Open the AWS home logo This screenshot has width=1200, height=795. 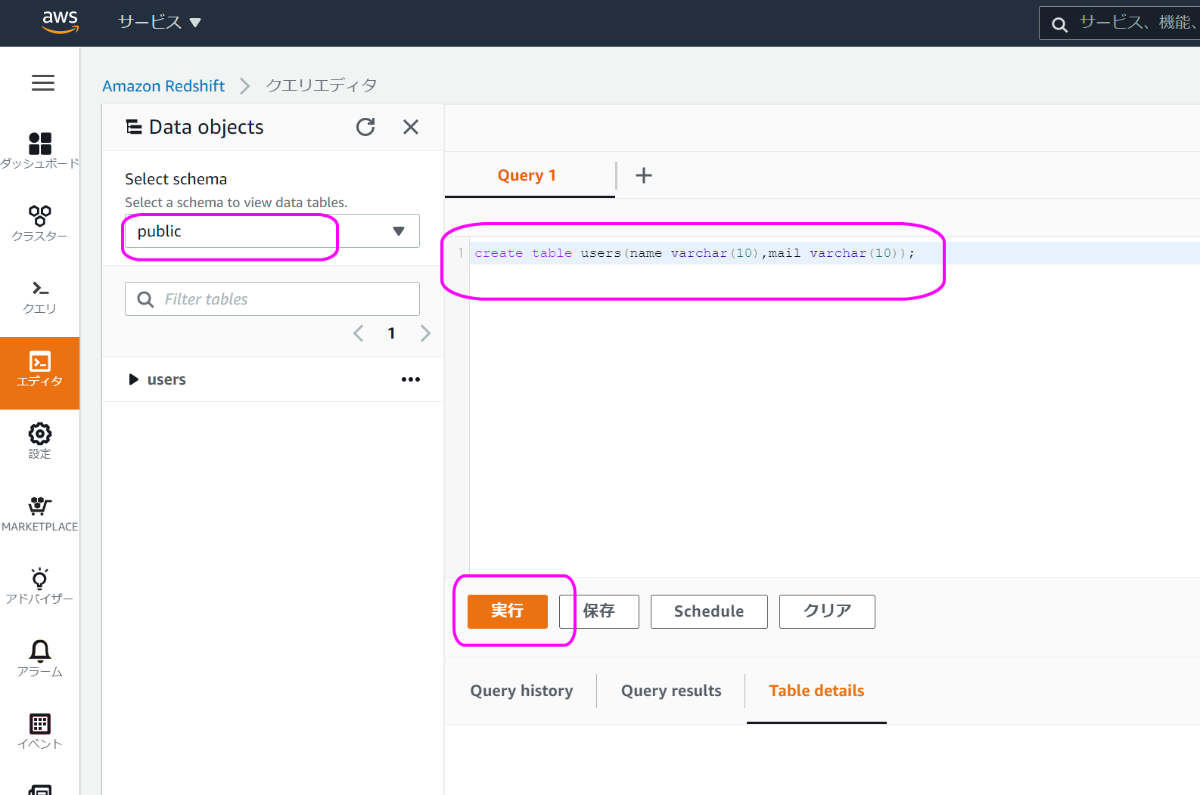60,22
